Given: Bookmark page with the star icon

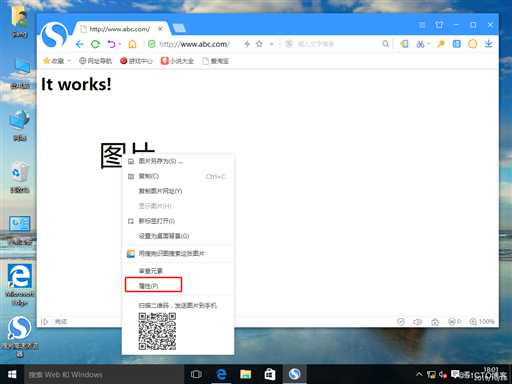Looking at the screenshot, I should [259, 44].
